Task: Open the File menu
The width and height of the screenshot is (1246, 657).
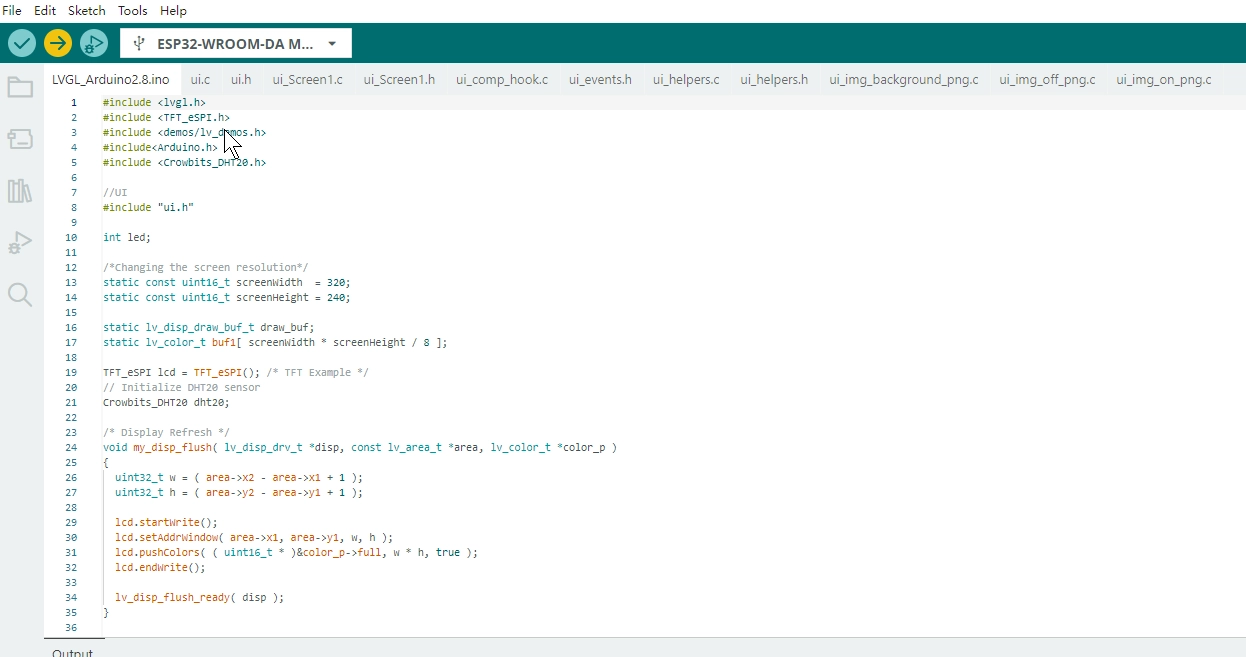Action: [12, 10]
